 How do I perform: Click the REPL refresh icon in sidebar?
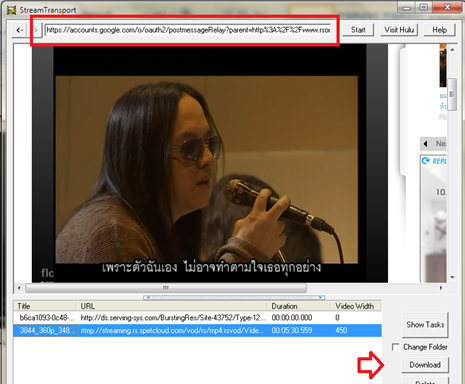pos(426,161)
